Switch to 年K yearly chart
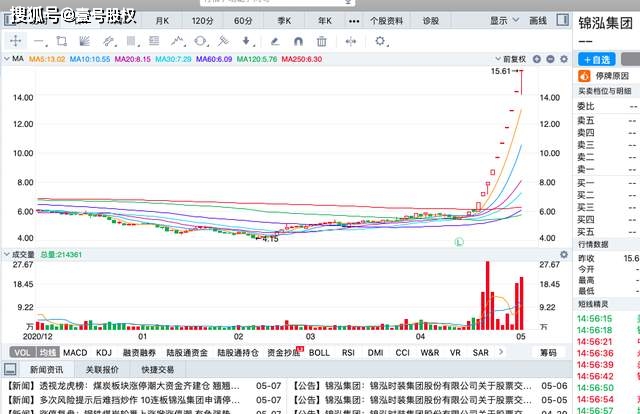Screen dimensions: 640x414 point(325,21)
